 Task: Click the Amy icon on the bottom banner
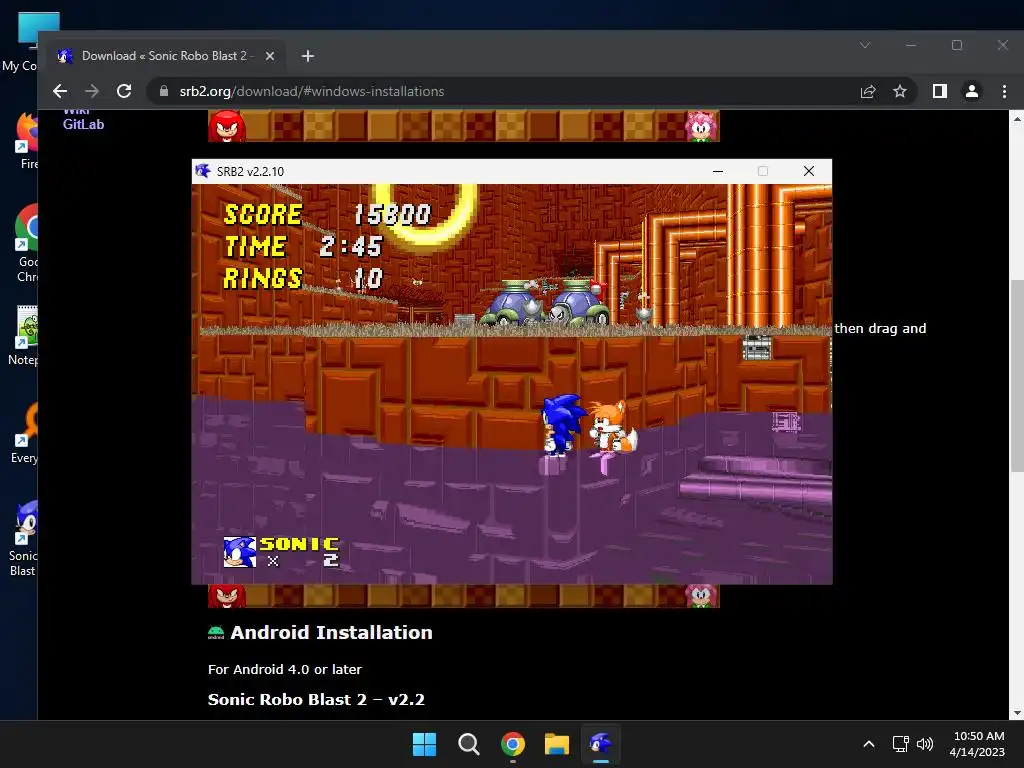pos(701,596)
